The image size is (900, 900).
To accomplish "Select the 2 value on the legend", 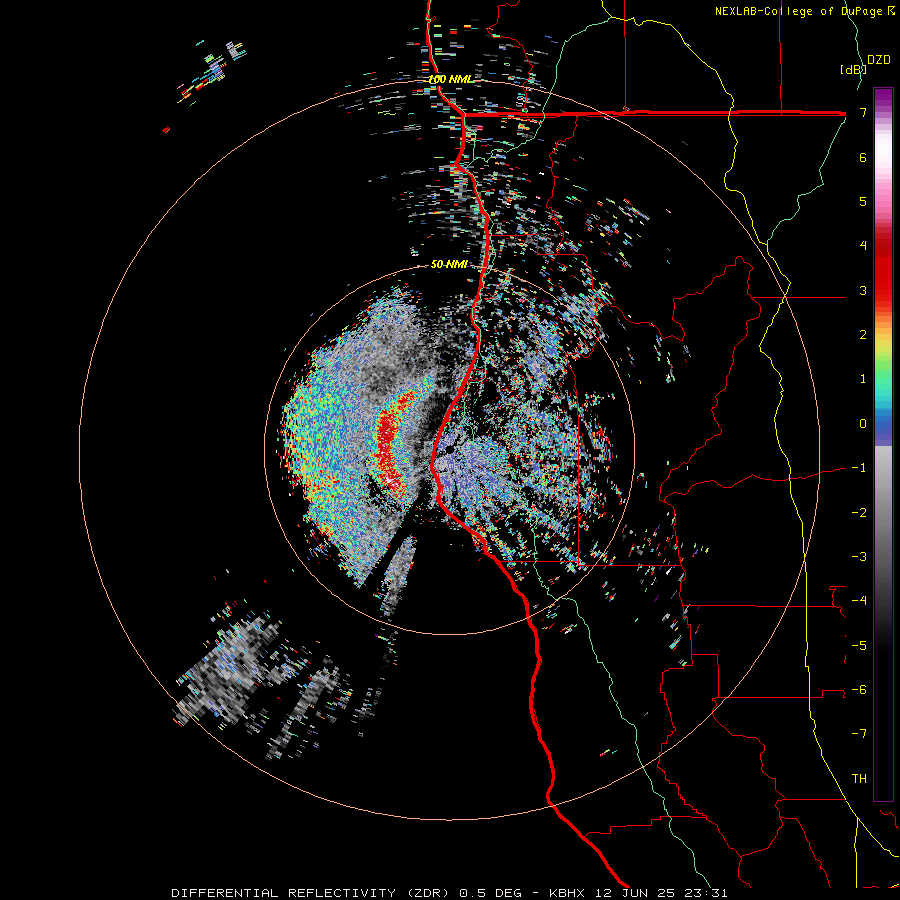I will (863, 335).
